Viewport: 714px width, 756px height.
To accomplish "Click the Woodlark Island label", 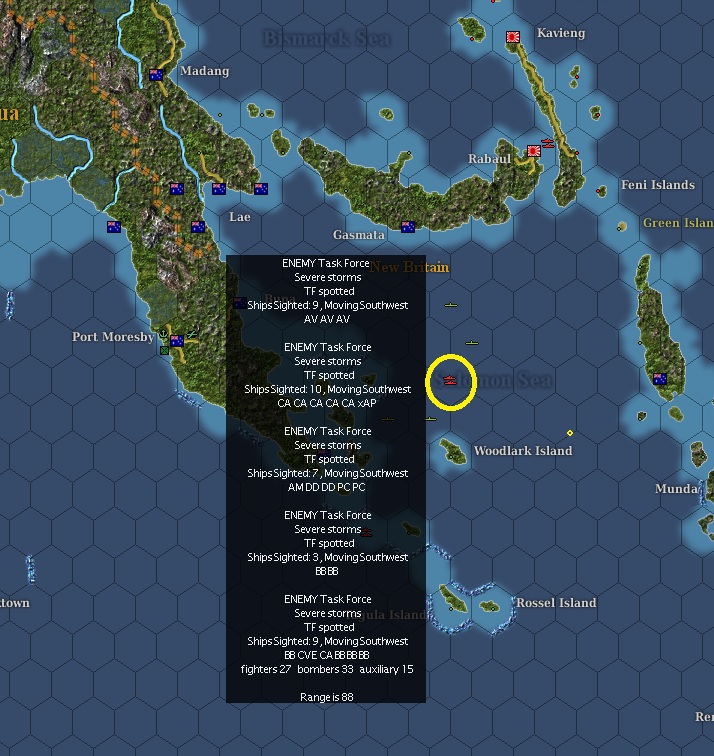I will pos(523,451).
